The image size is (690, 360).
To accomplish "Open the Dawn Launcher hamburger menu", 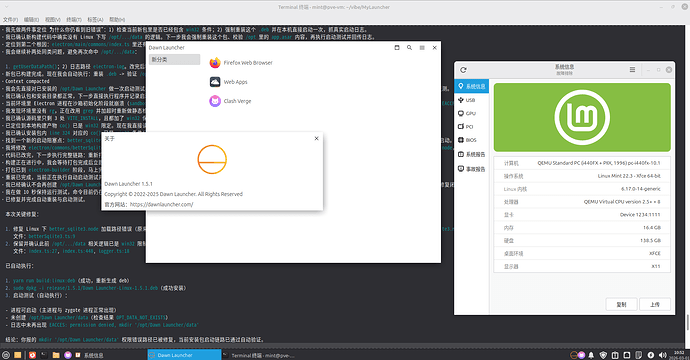I will 422,48.
